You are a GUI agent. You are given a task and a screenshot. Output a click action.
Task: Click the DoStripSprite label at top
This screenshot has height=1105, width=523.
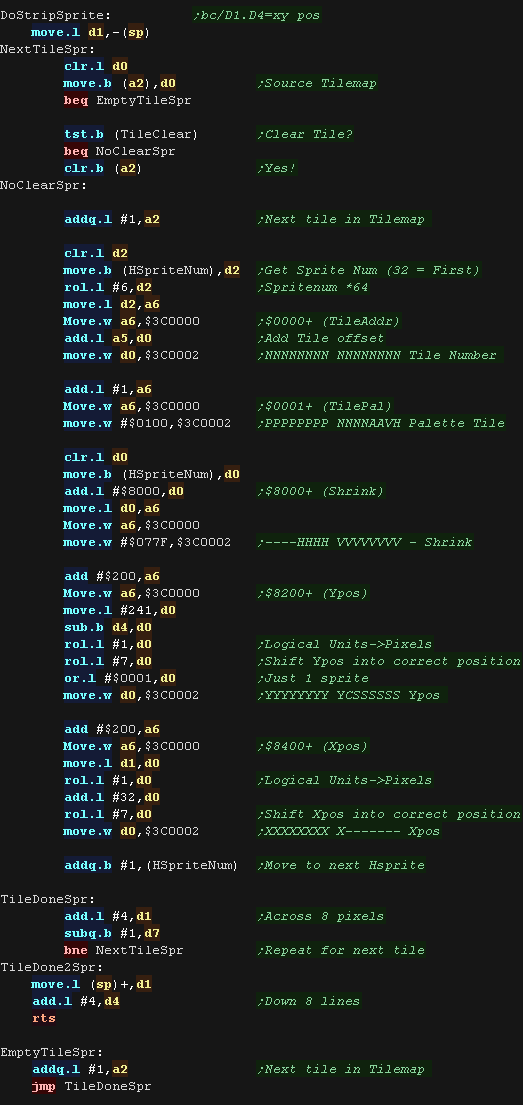point(56,15)
